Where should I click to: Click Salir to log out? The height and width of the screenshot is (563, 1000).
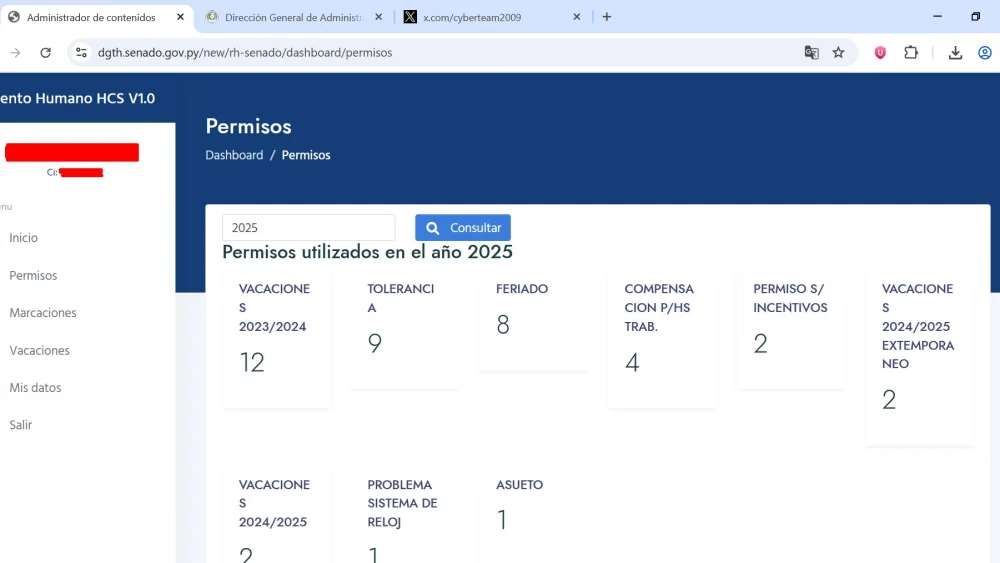click(x=21, y=425)
